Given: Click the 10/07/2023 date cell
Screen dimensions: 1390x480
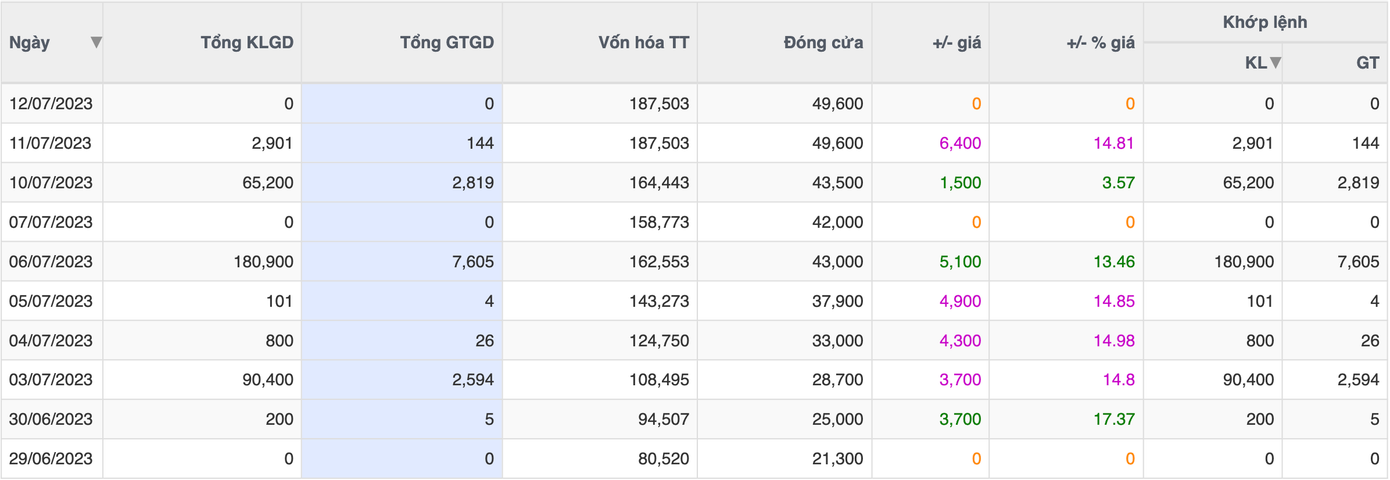Looking at the screenshot, I should pos(50,182).
